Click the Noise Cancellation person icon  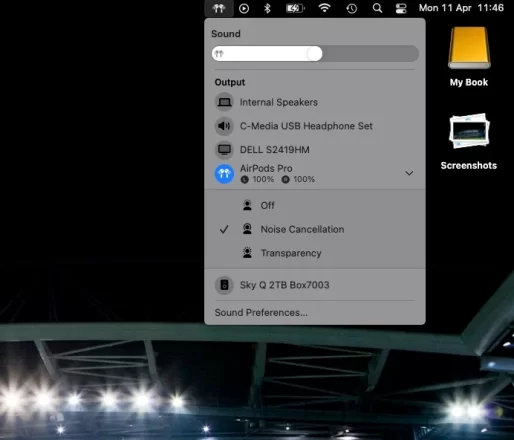click(247, 229)
